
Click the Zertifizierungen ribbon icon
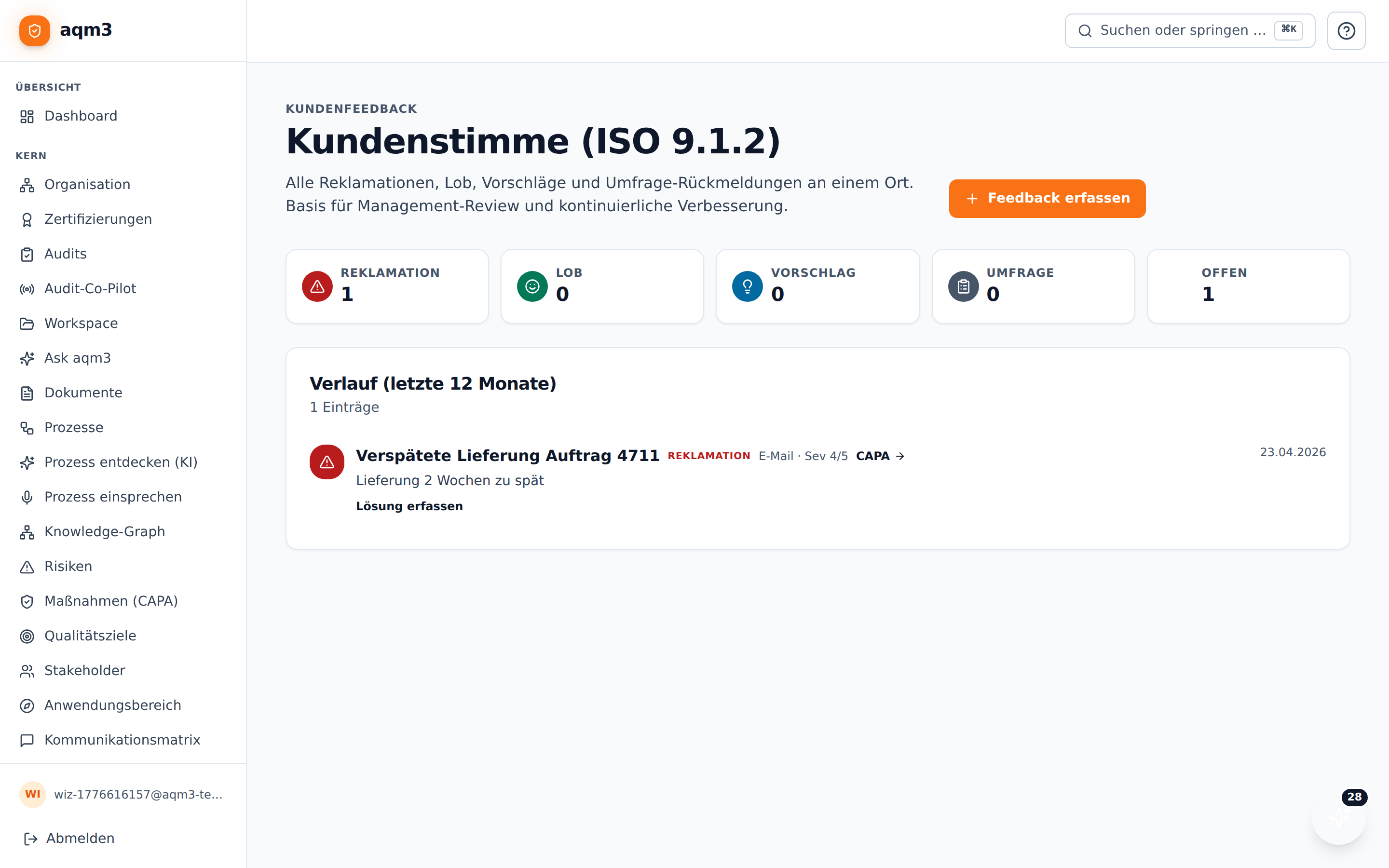click(x=27, y=220)
